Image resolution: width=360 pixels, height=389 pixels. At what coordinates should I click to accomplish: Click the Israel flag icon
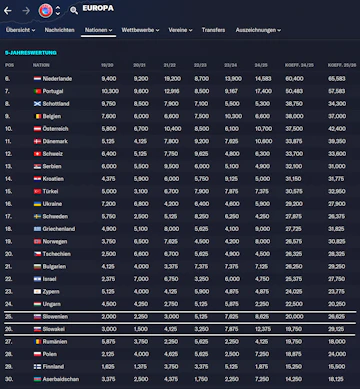click(x=37, y=279)
